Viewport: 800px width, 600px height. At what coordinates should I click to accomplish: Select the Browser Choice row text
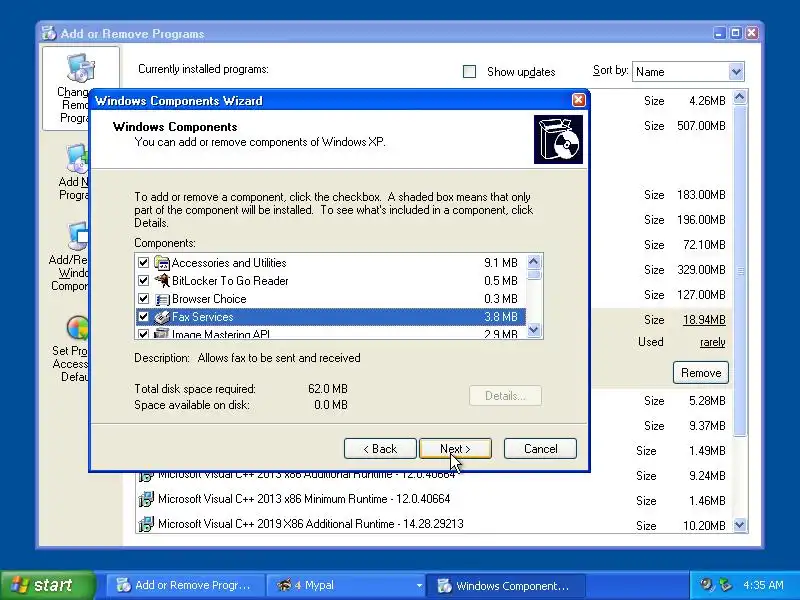coord(209,298)
